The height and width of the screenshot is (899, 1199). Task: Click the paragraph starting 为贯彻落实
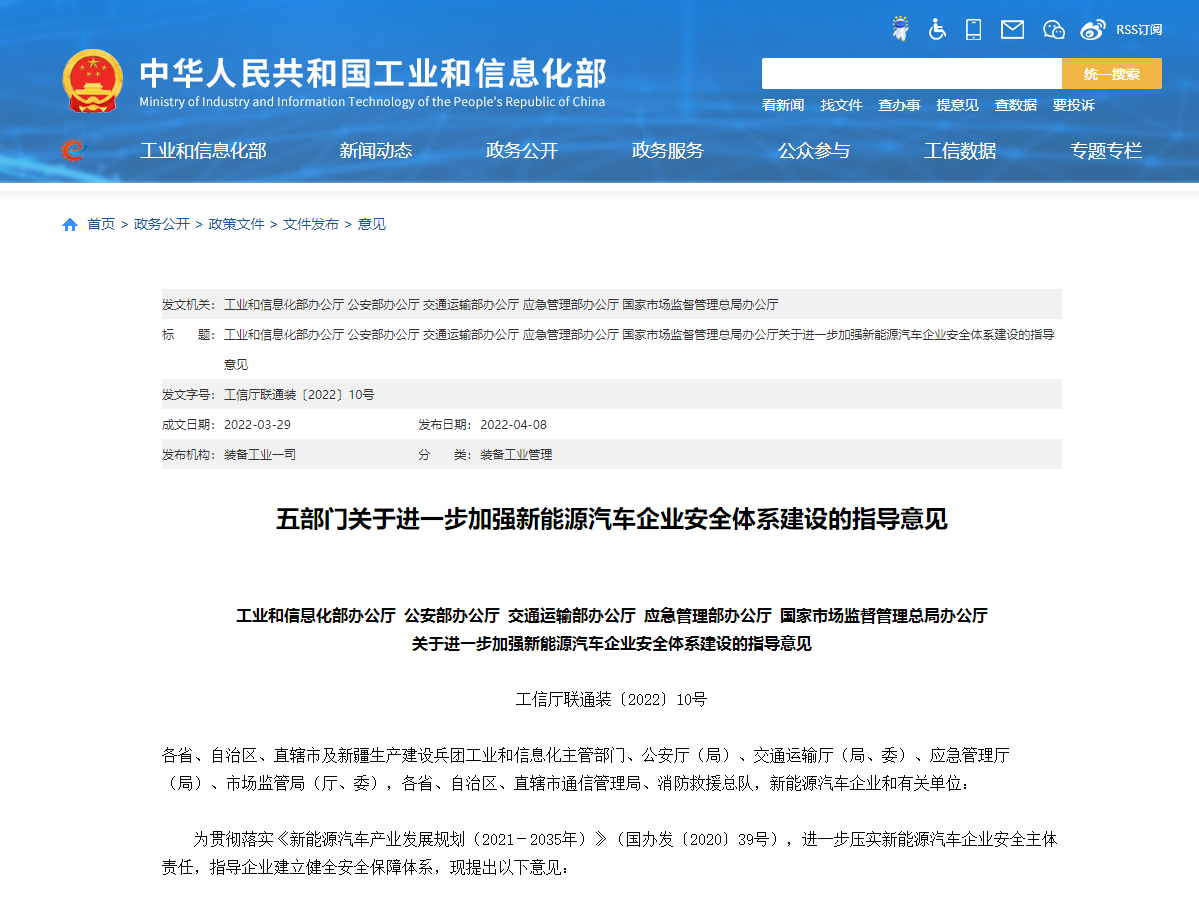point(610,853)
